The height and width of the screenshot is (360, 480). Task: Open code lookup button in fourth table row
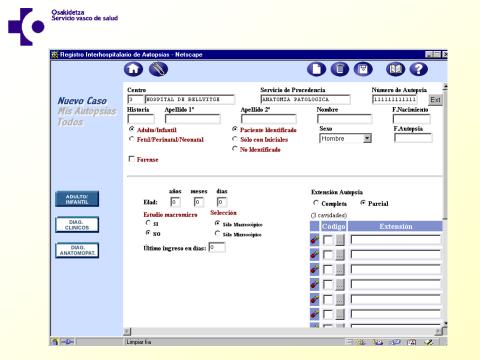click(340, 284)
